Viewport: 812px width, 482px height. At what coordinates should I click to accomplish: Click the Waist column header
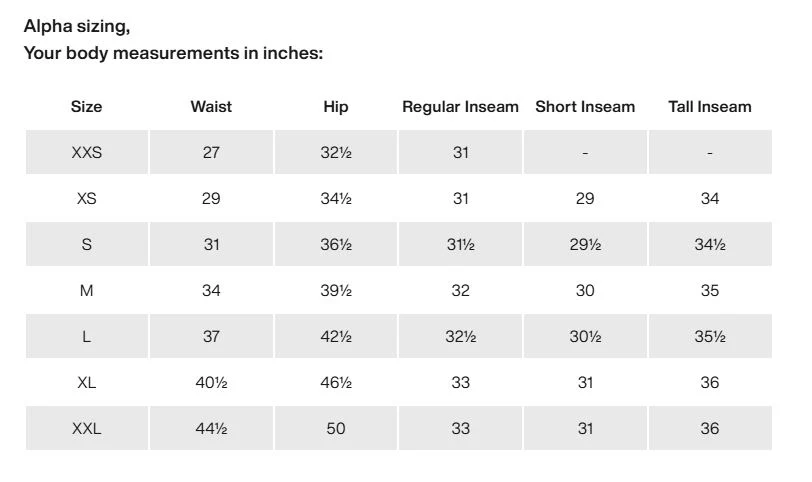[x=211, y=107]
